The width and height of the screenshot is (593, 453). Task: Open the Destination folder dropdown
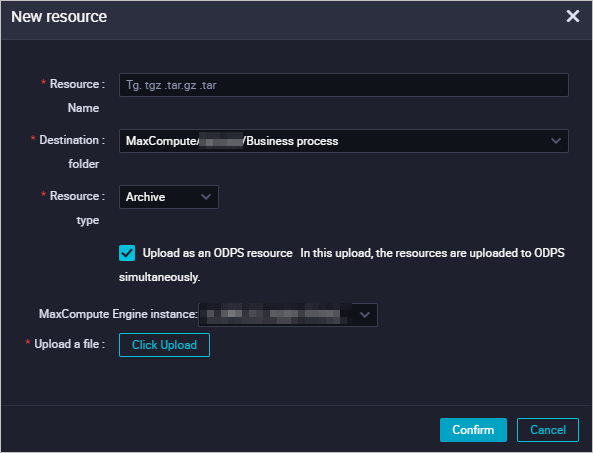(x=343, y=141)
